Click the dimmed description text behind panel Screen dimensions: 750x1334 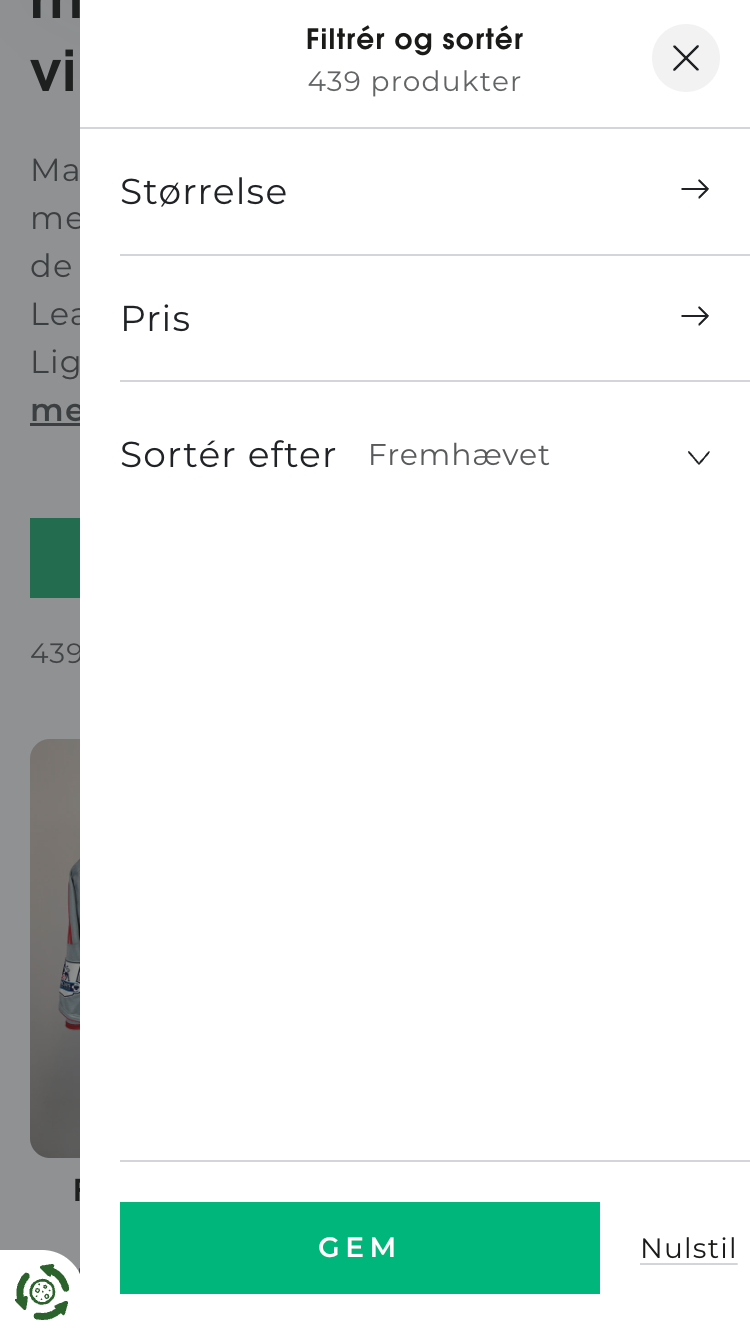point(55,266)
